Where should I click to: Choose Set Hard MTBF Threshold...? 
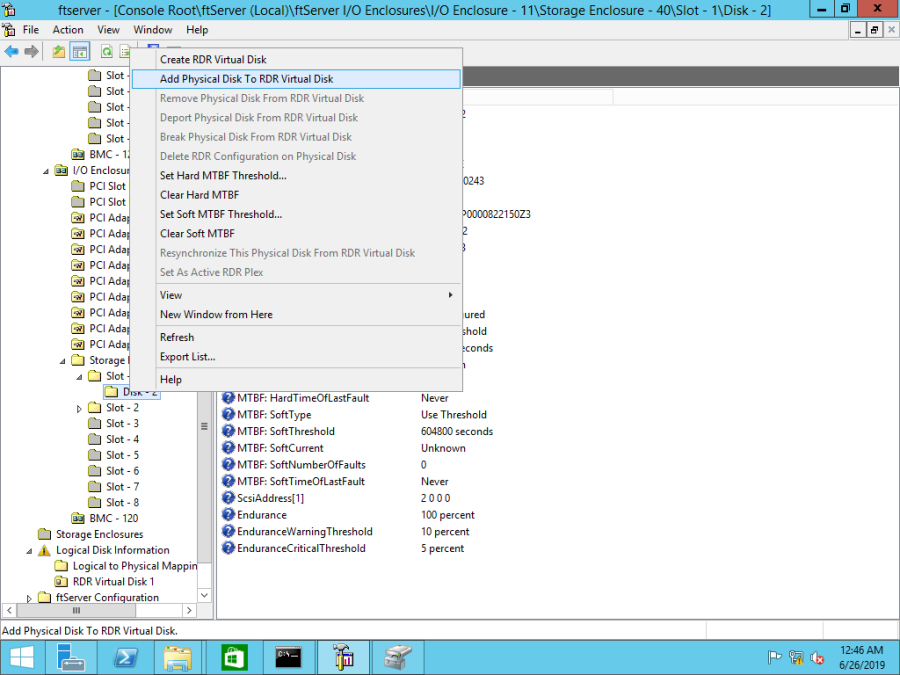296,176
